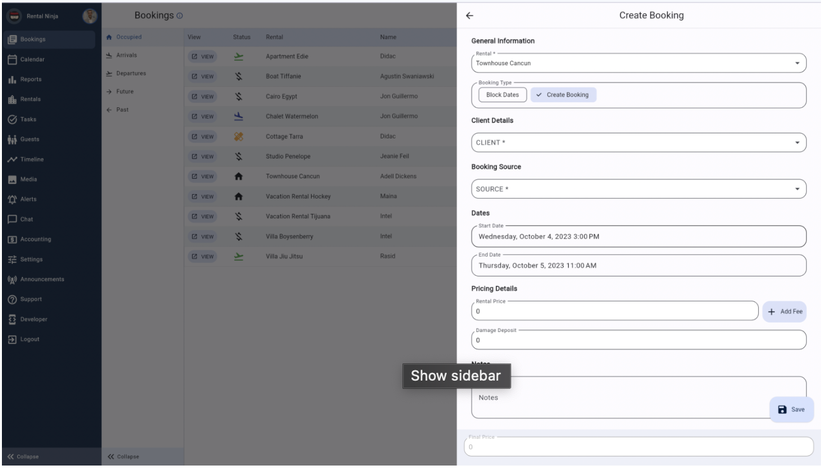Click the Vacation Rental Tijuana status icon

coord(239,217)
